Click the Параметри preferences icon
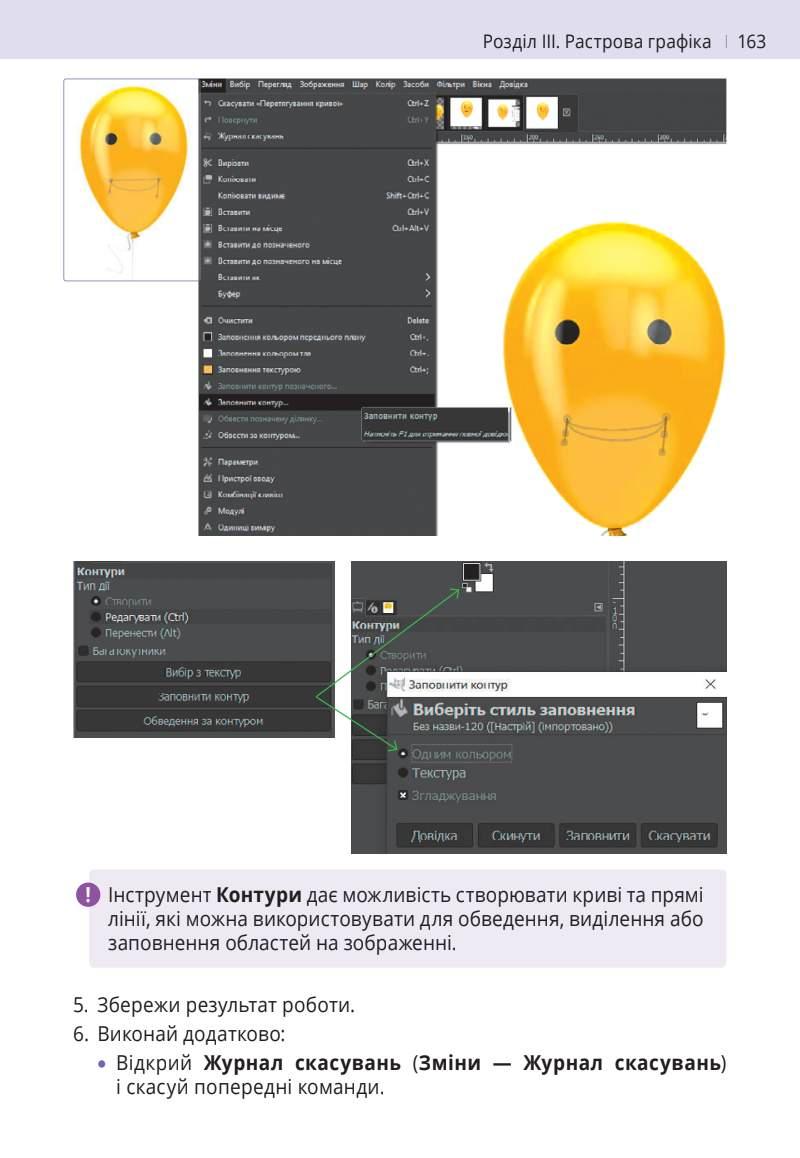800x1158 pixels. pyautogui.click(x=208, y=462)
